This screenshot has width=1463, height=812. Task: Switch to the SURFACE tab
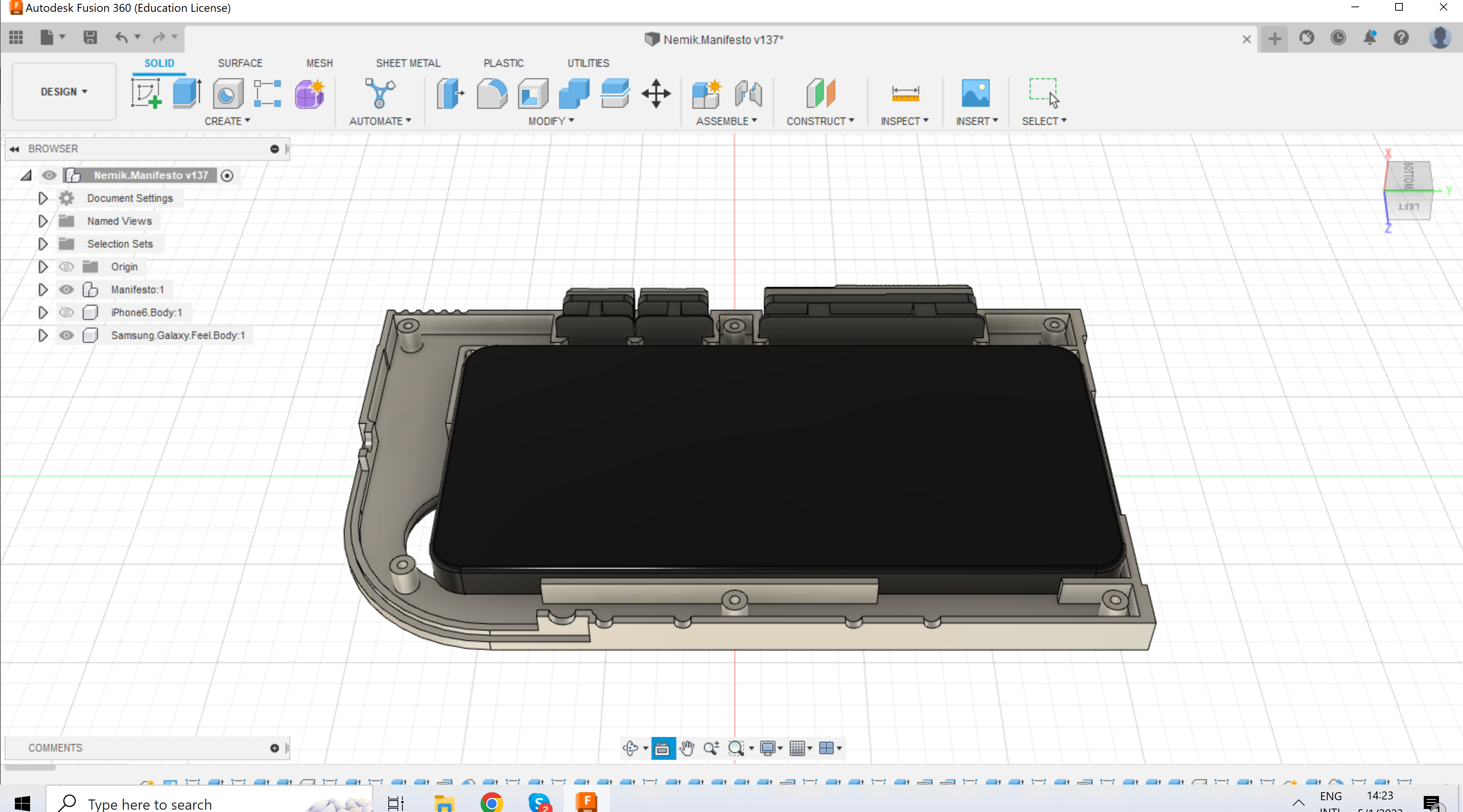(x=240, y=63)
